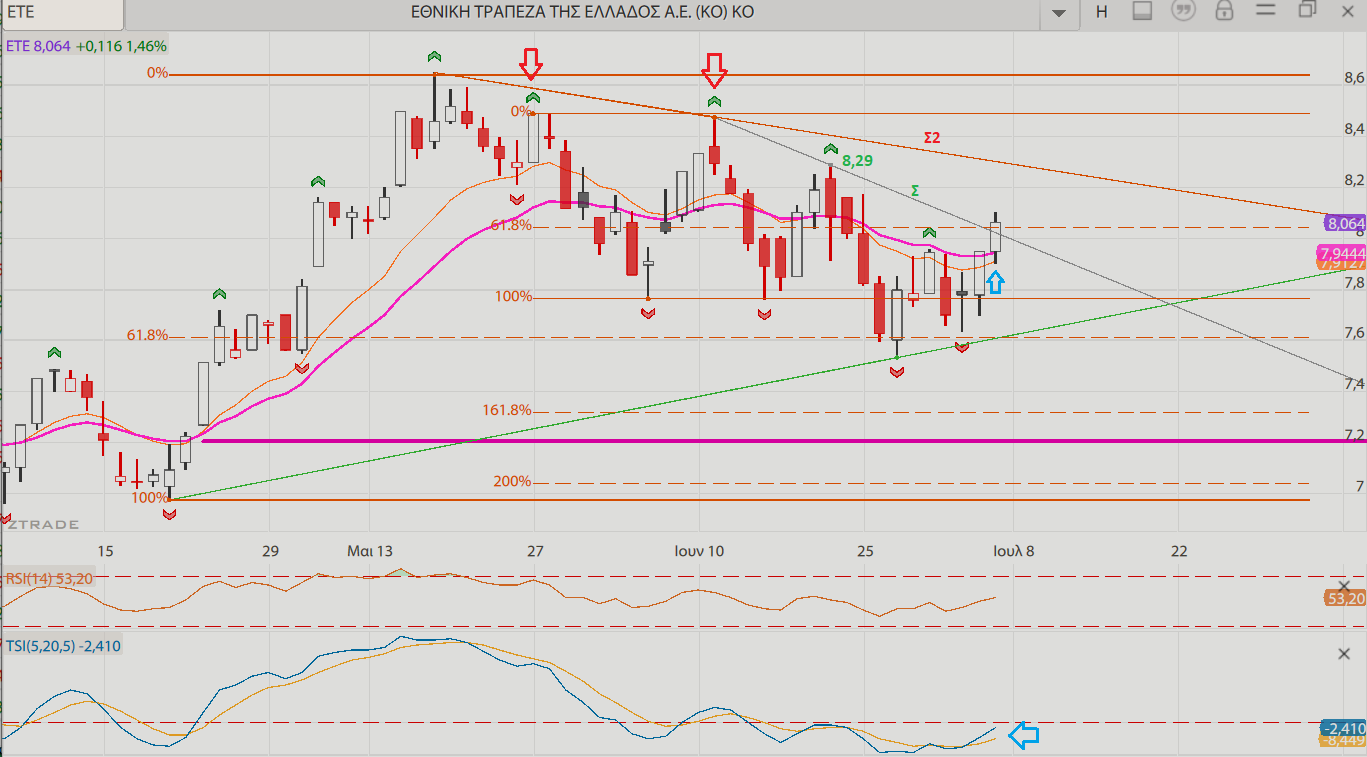
Task: Open the H timeframe selector
Action: 1101,12
